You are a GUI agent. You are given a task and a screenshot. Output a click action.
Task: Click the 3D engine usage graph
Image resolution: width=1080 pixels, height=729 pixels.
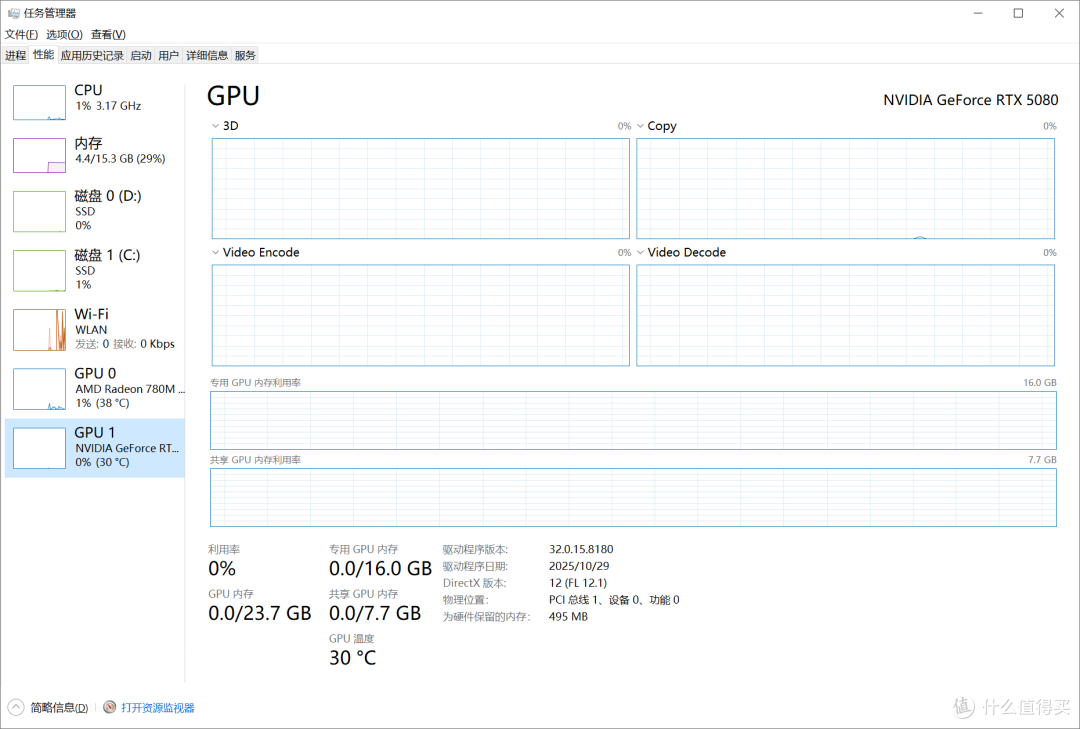421,189
